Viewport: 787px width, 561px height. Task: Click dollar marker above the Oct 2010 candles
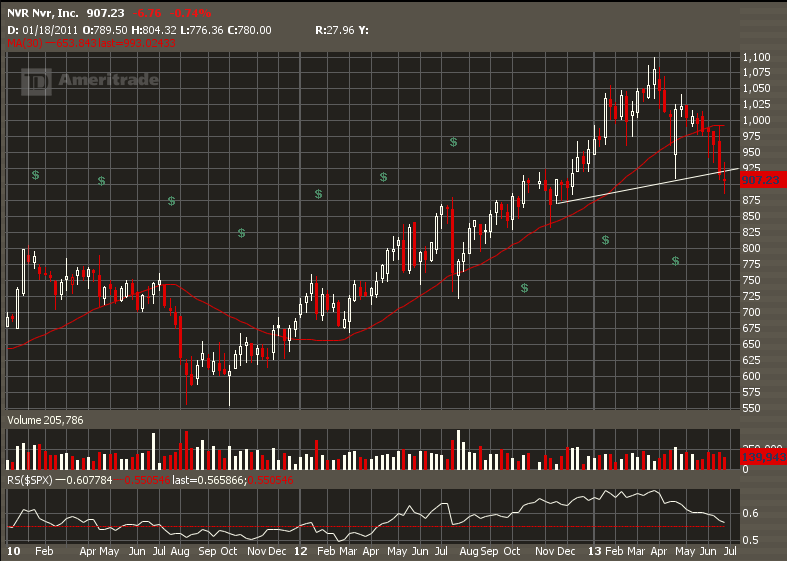pyautogui.click(x=242, y=233)
